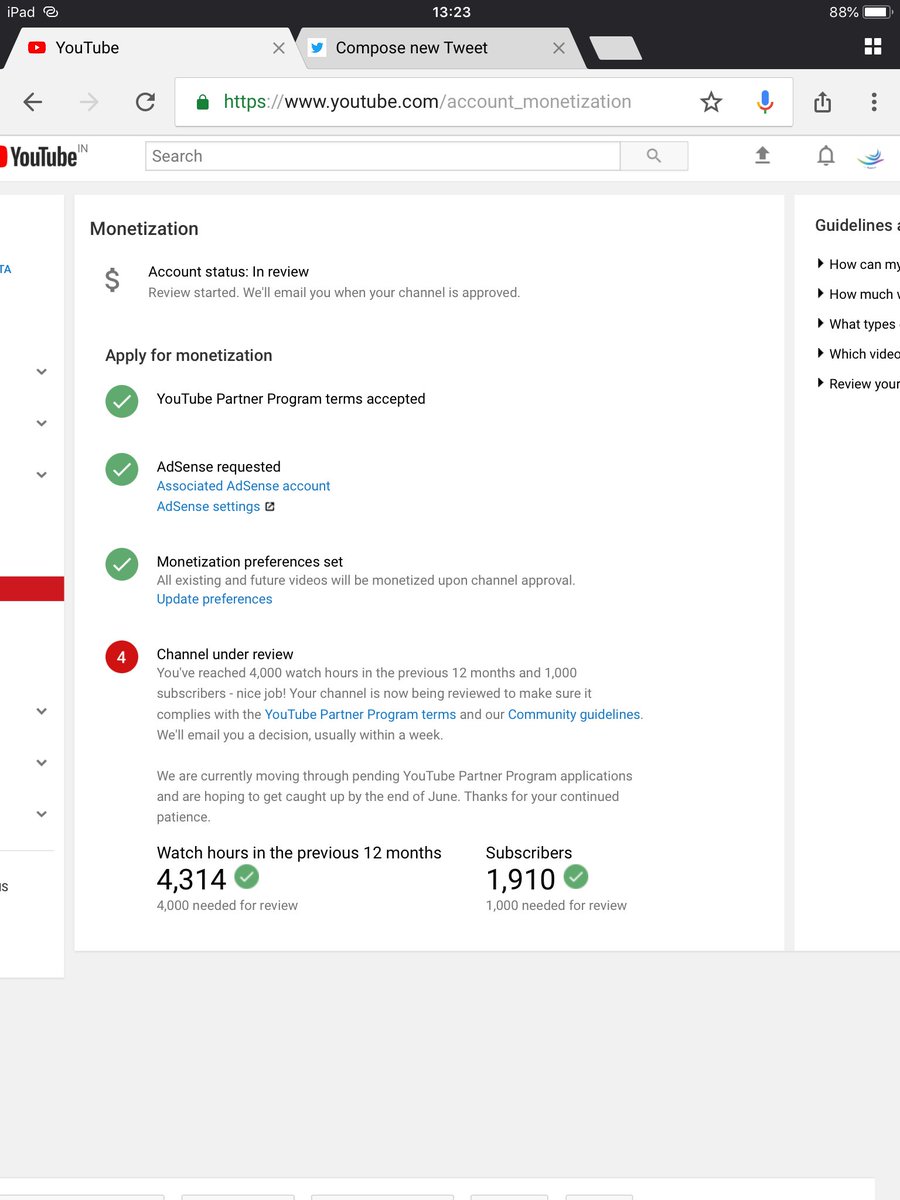This screenshot has width=900, height=1200.
Task: Expand the 'How can my' guideline question
Action: 858,265
